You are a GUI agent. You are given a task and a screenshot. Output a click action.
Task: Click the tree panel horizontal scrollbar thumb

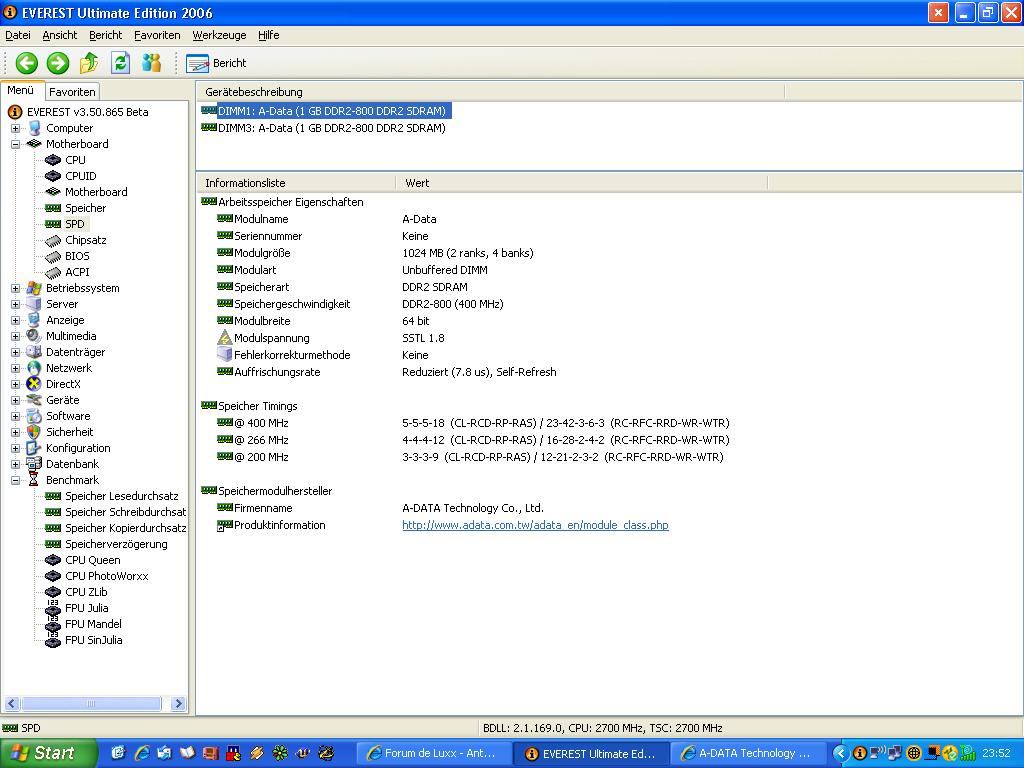[91, 703]
